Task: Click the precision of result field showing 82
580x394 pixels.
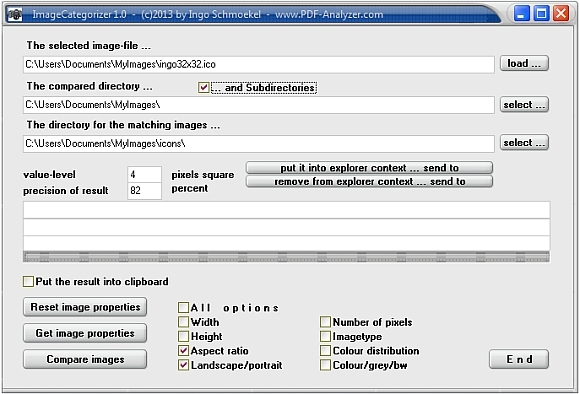Action: point(144,191)
